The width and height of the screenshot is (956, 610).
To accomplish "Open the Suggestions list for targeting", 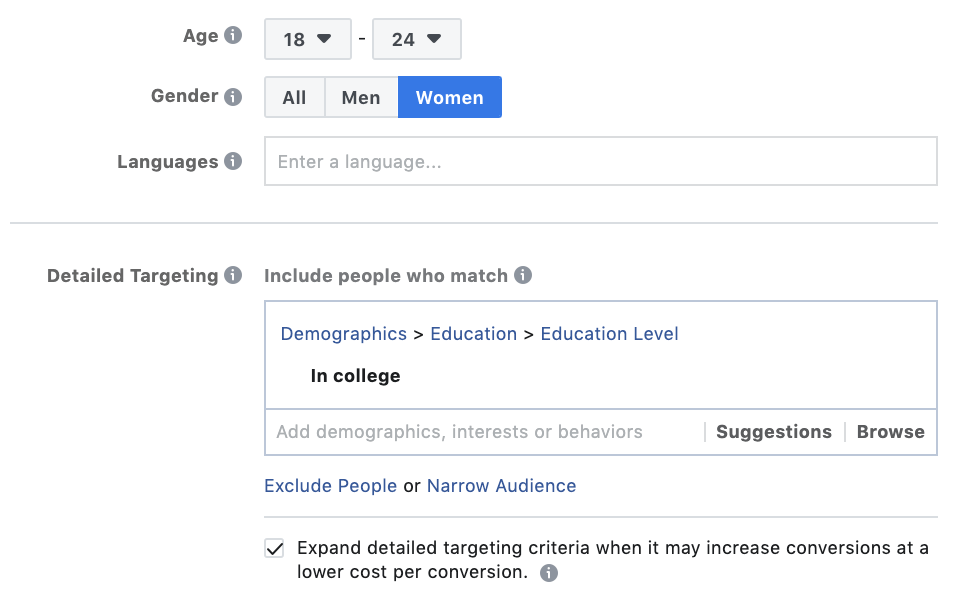I will (x=773, y=432).
